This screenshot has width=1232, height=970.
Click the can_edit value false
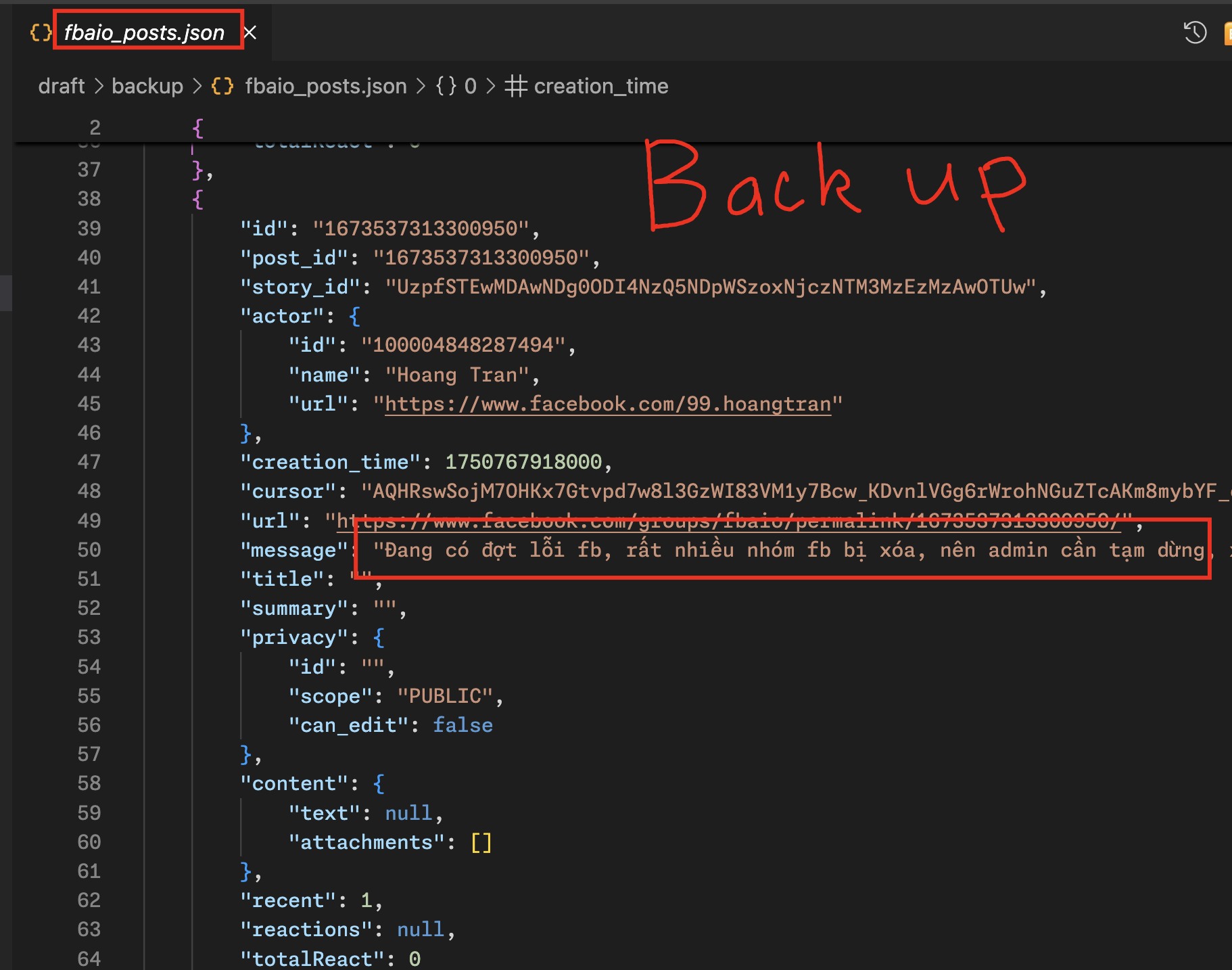point(463,725)
